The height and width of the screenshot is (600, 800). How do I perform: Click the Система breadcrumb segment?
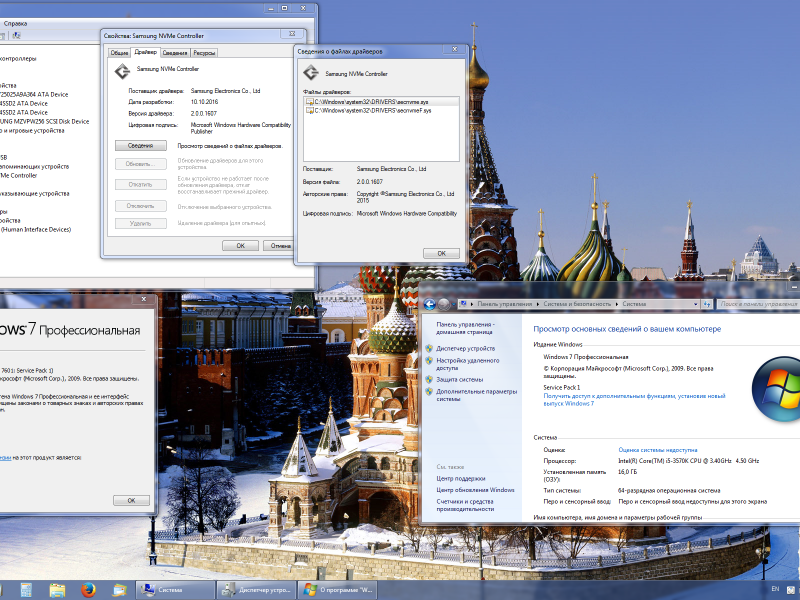click(634, 304)
